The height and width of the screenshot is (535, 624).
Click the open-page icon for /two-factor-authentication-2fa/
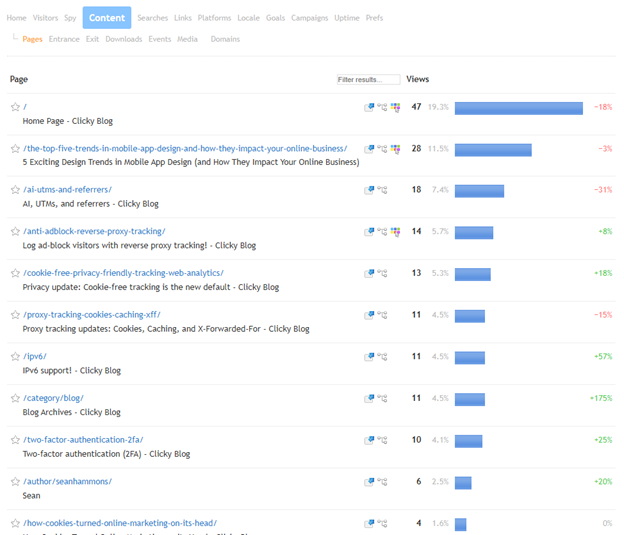[369, 440]
